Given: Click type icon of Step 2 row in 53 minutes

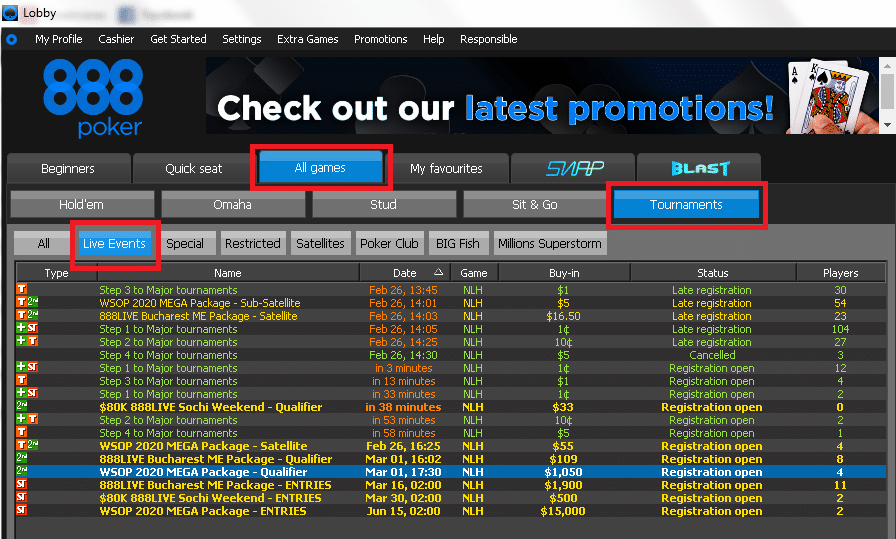Looking at the screenshot, I should [x=27, y=419].
